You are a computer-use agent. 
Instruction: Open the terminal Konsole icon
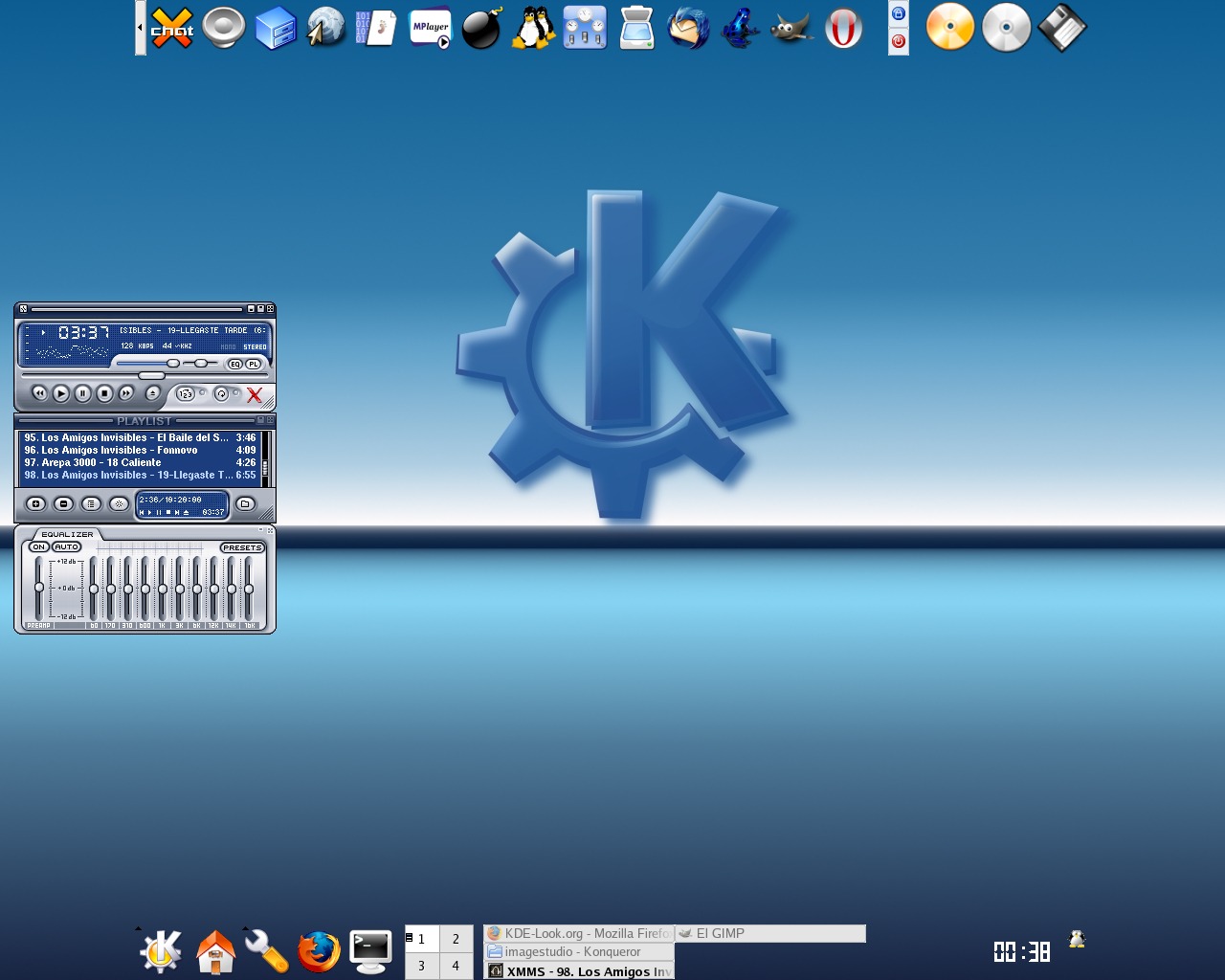370,951
